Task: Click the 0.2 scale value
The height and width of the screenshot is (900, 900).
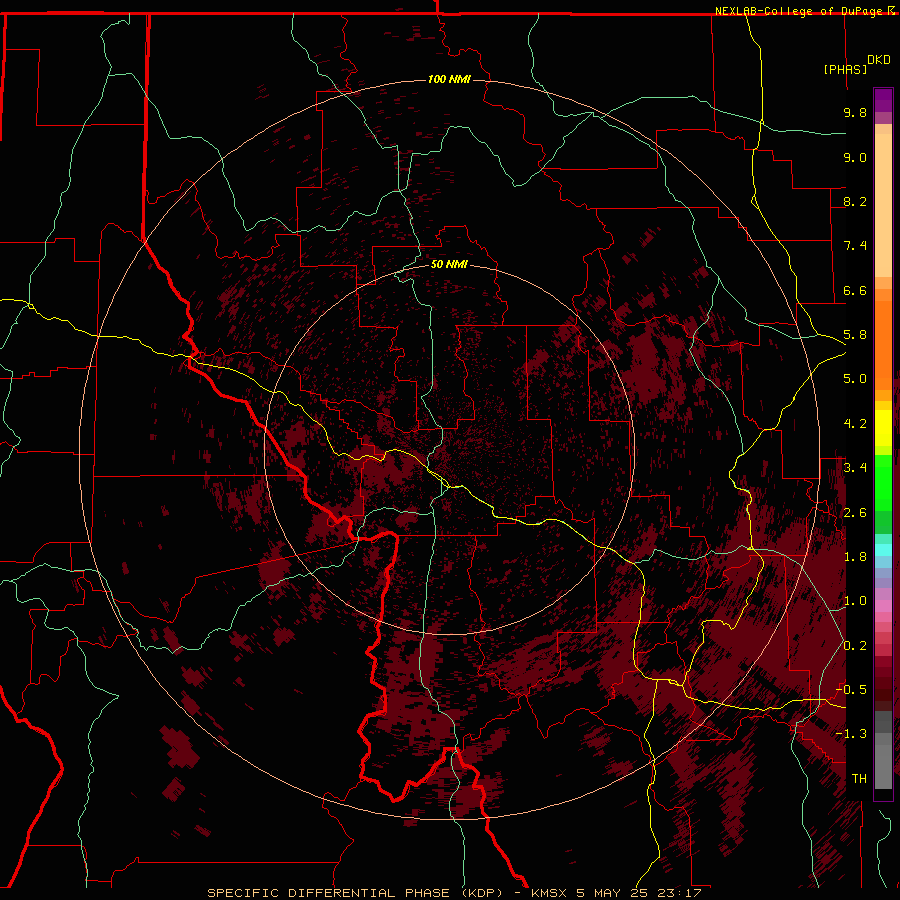Action: [855, 646]
